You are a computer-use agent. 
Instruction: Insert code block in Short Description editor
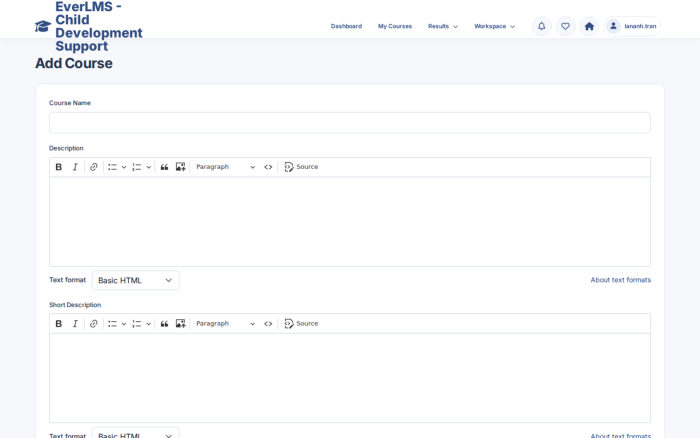tap(268, 324)
